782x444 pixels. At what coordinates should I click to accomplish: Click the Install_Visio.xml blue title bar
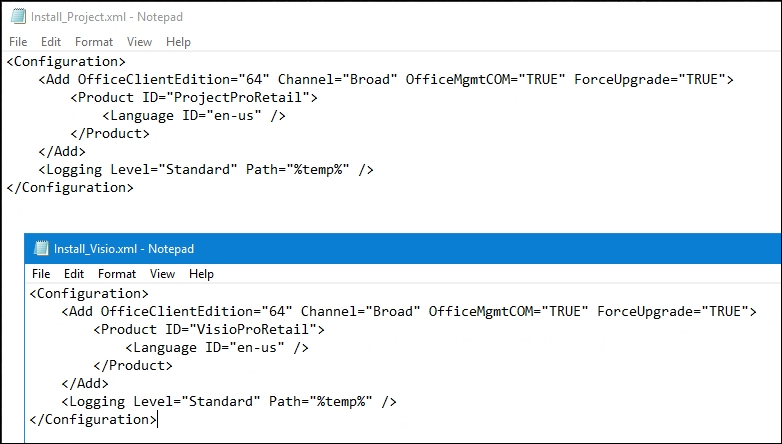(403, 248)
